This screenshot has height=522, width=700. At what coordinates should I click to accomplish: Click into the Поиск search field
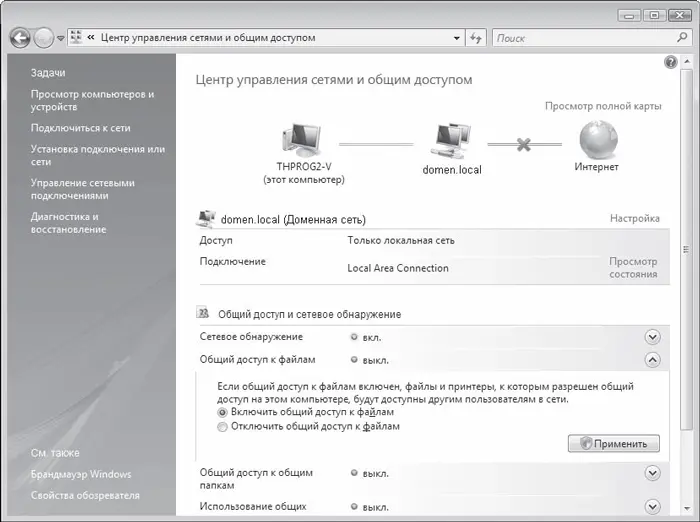coord(585,38)
